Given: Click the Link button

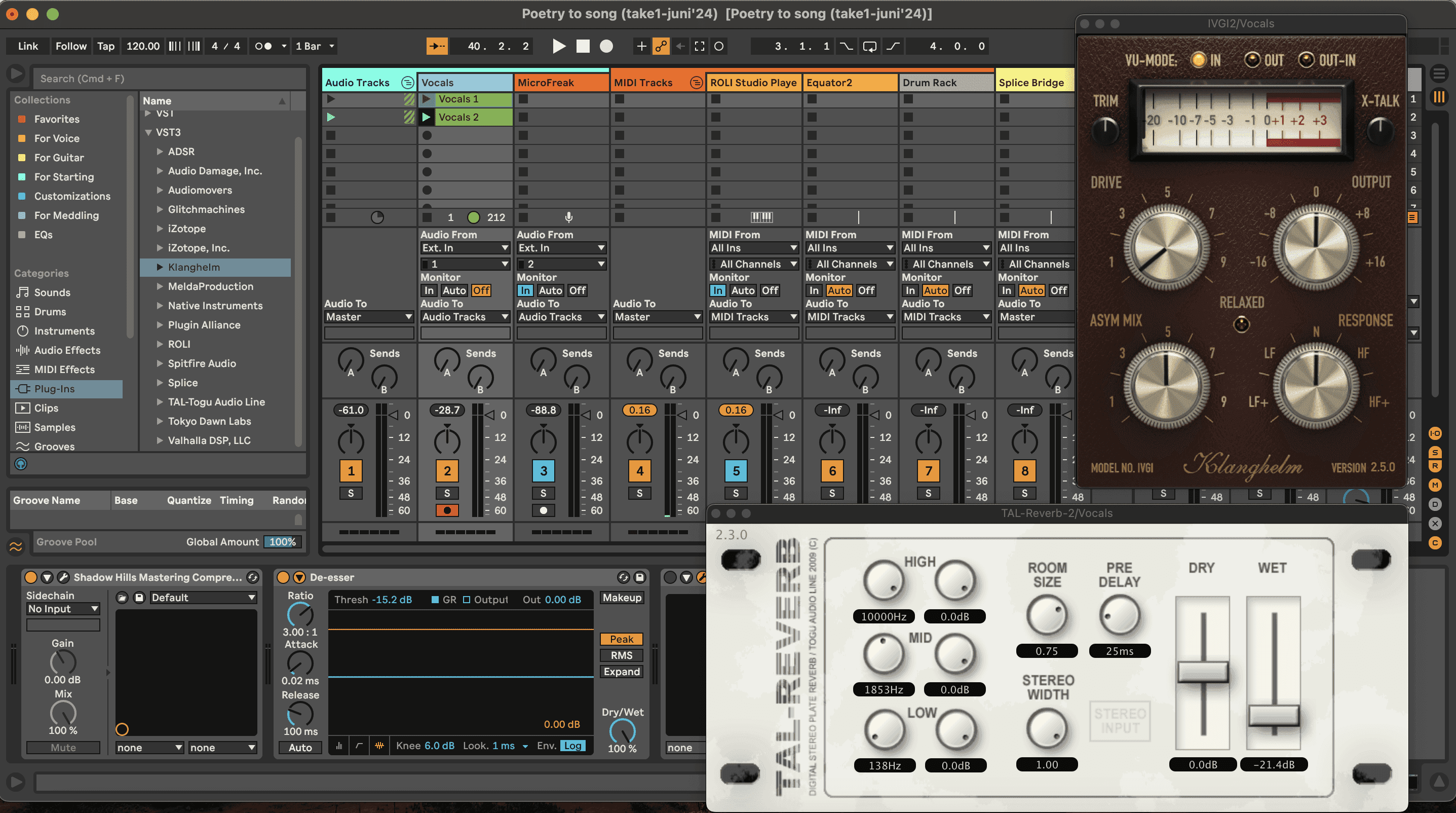Looking at the screenshot, I should click(28, 46).
